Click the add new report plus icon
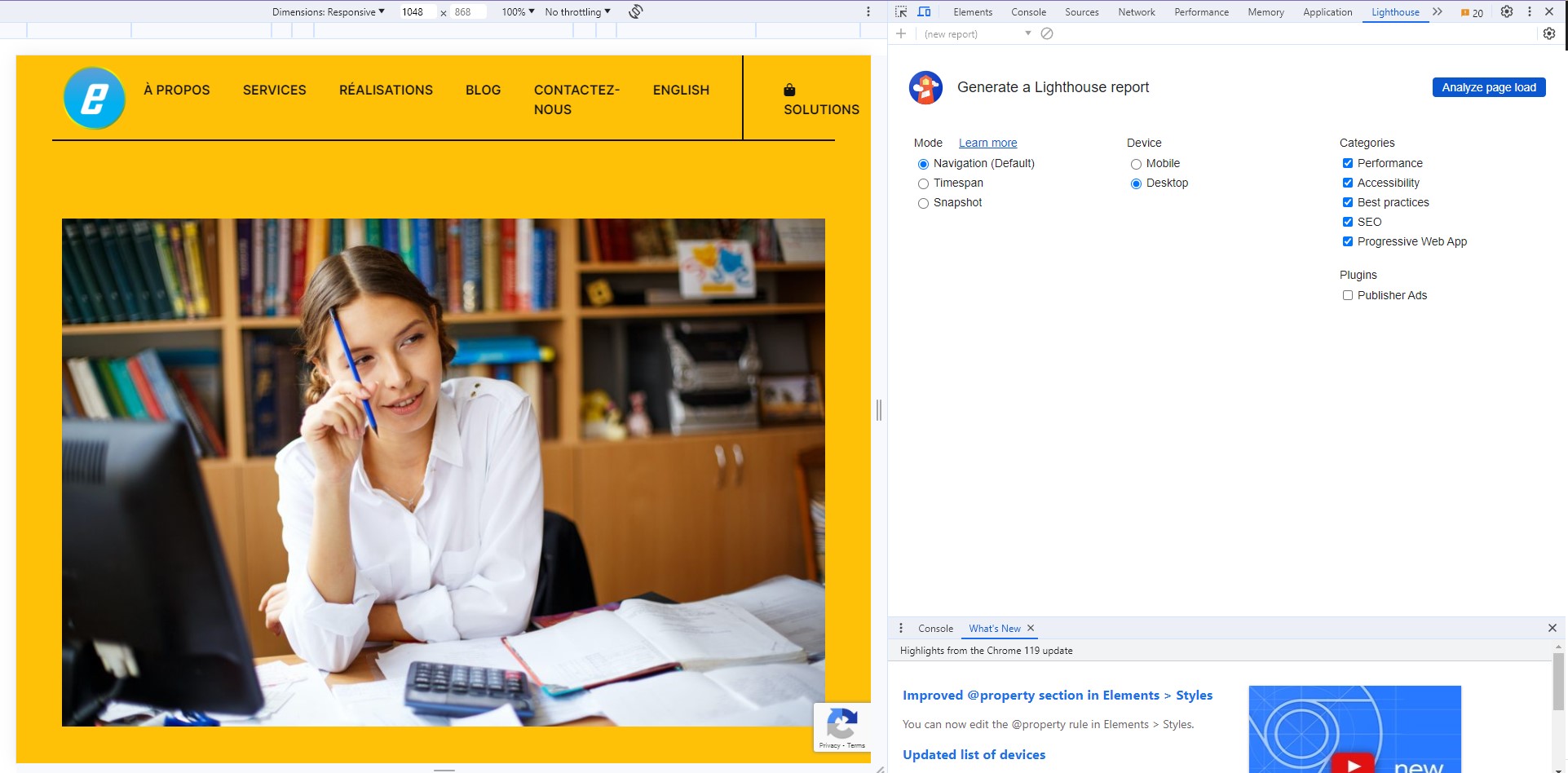1568x773 pixels. 901,33
